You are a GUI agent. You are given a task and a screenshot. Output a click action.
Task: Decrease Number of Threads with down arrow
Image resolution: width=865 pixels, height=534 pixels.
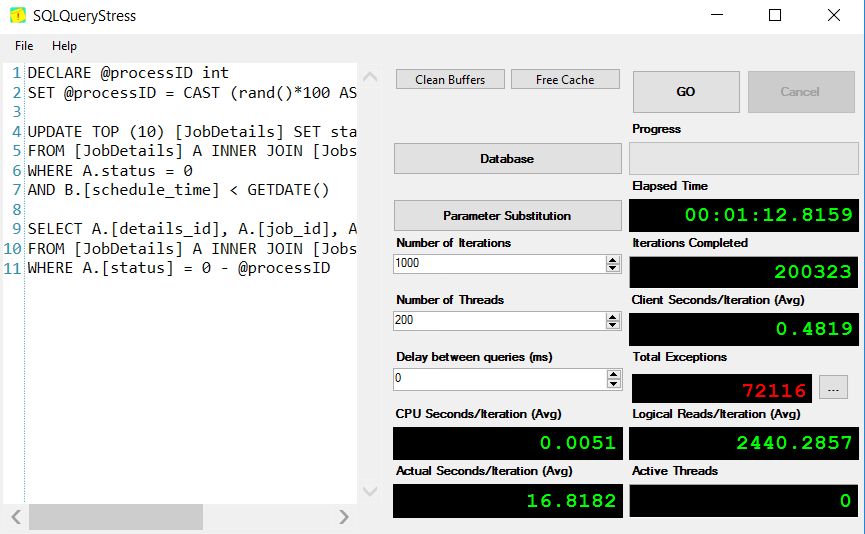point(613,325)
